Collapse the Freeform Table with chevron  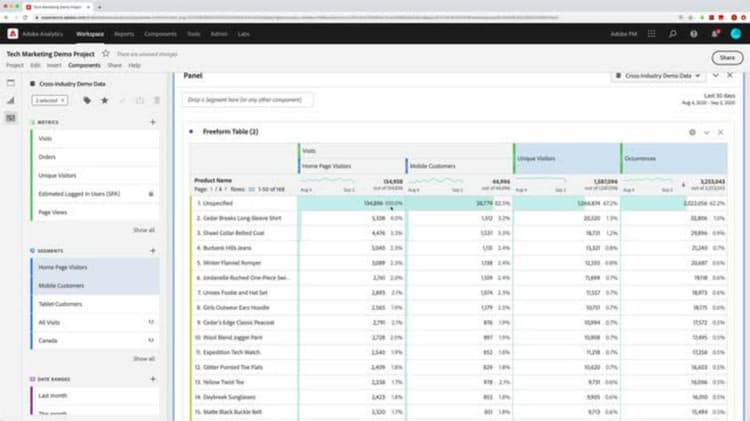pyautogui.click(x=706, y=133)
